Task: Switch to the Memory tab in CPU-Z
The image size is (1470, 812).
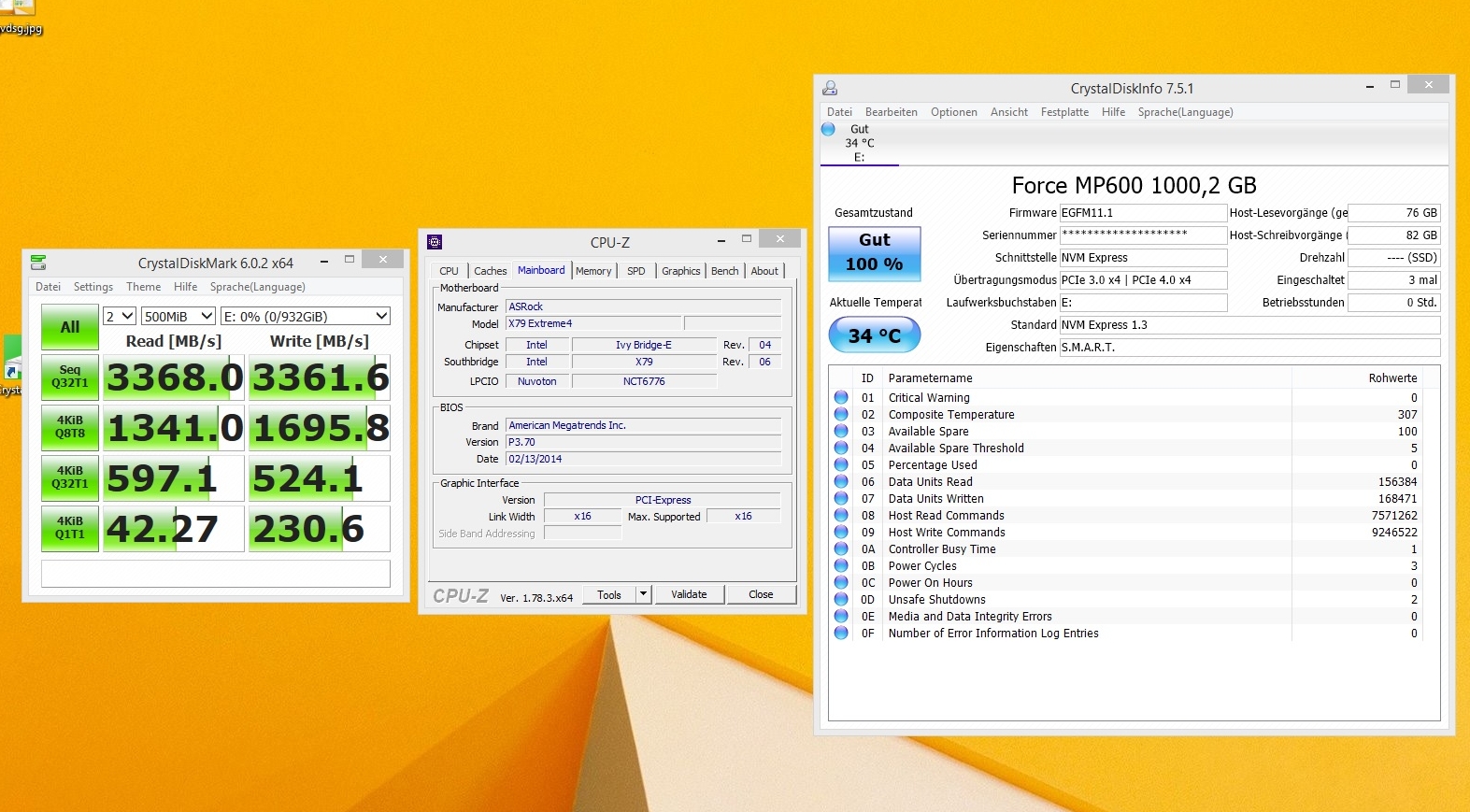Action: pyautogui.click(x=593, y=271)
